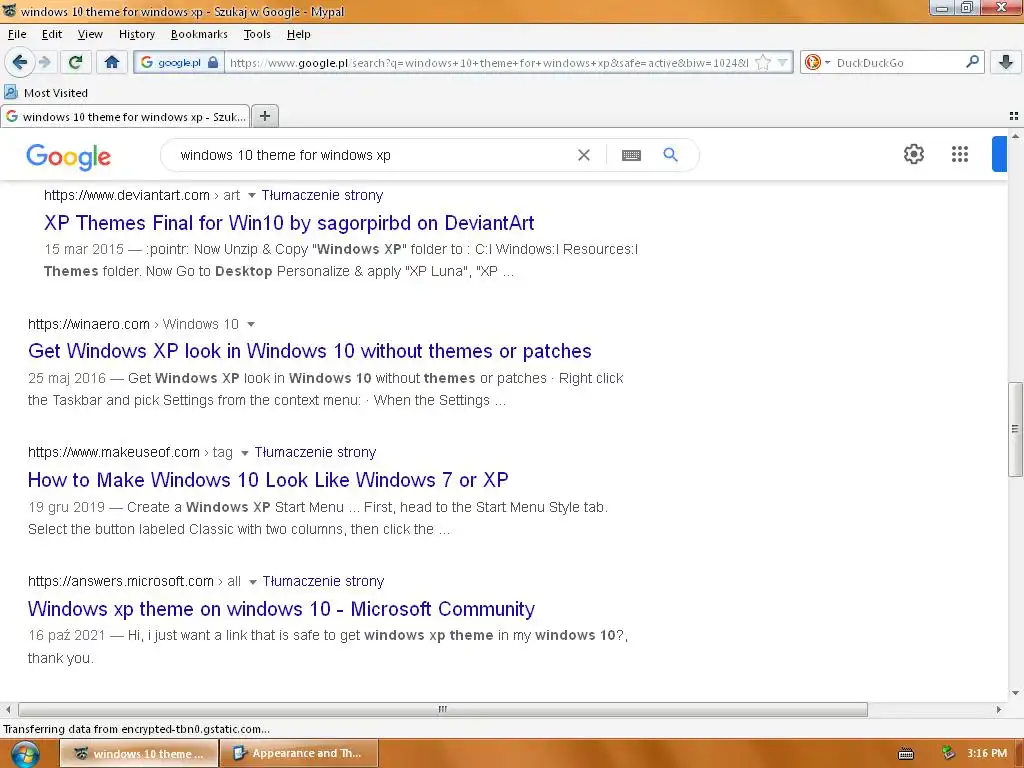Open the View menu
Screen dimensions: 1024x768
pos(90,34)
